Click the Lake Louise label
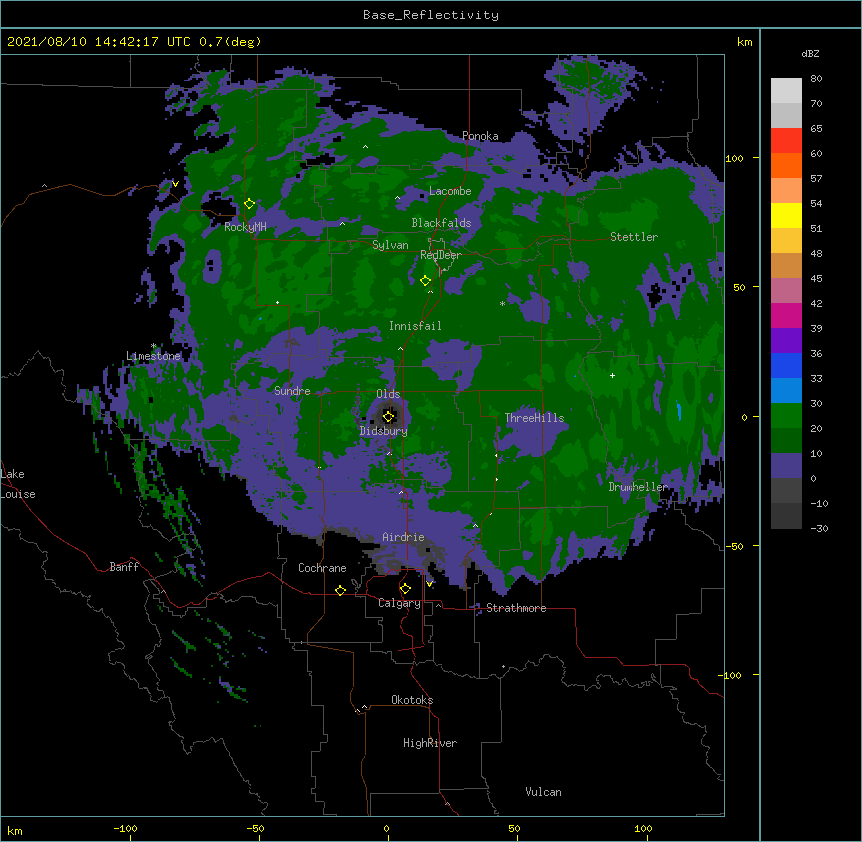This screenshot has width=862, height=842. [18, 484]
